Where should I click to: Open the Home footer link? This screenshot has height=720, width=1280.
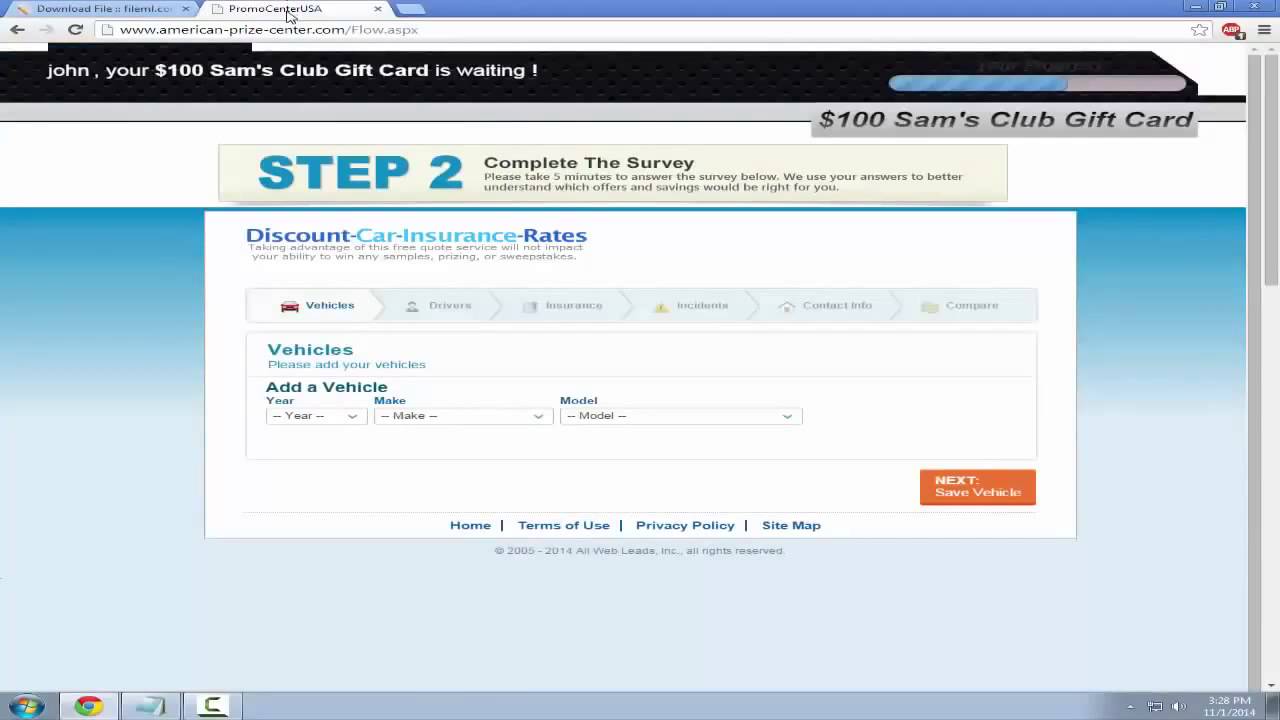pyautogui.click(x=470, y=525)
